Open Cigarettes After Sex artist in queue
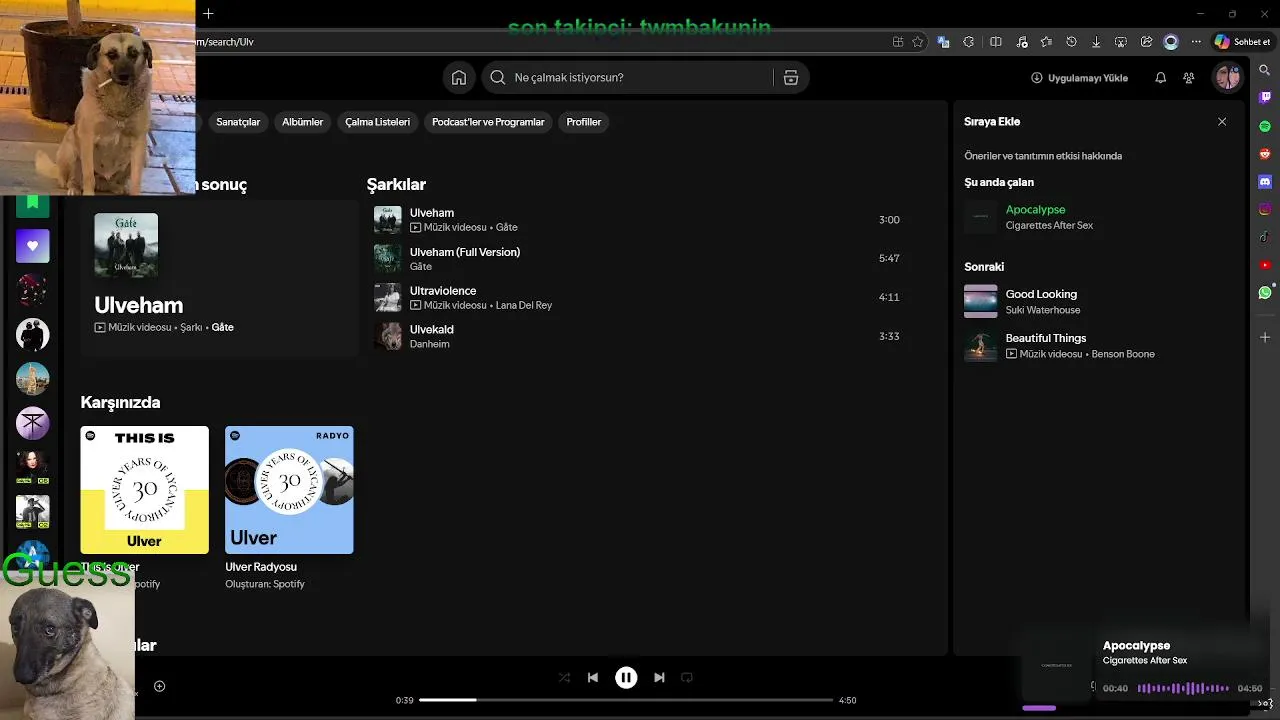Screen dimensions: 1280x720 pos(1049,226)
